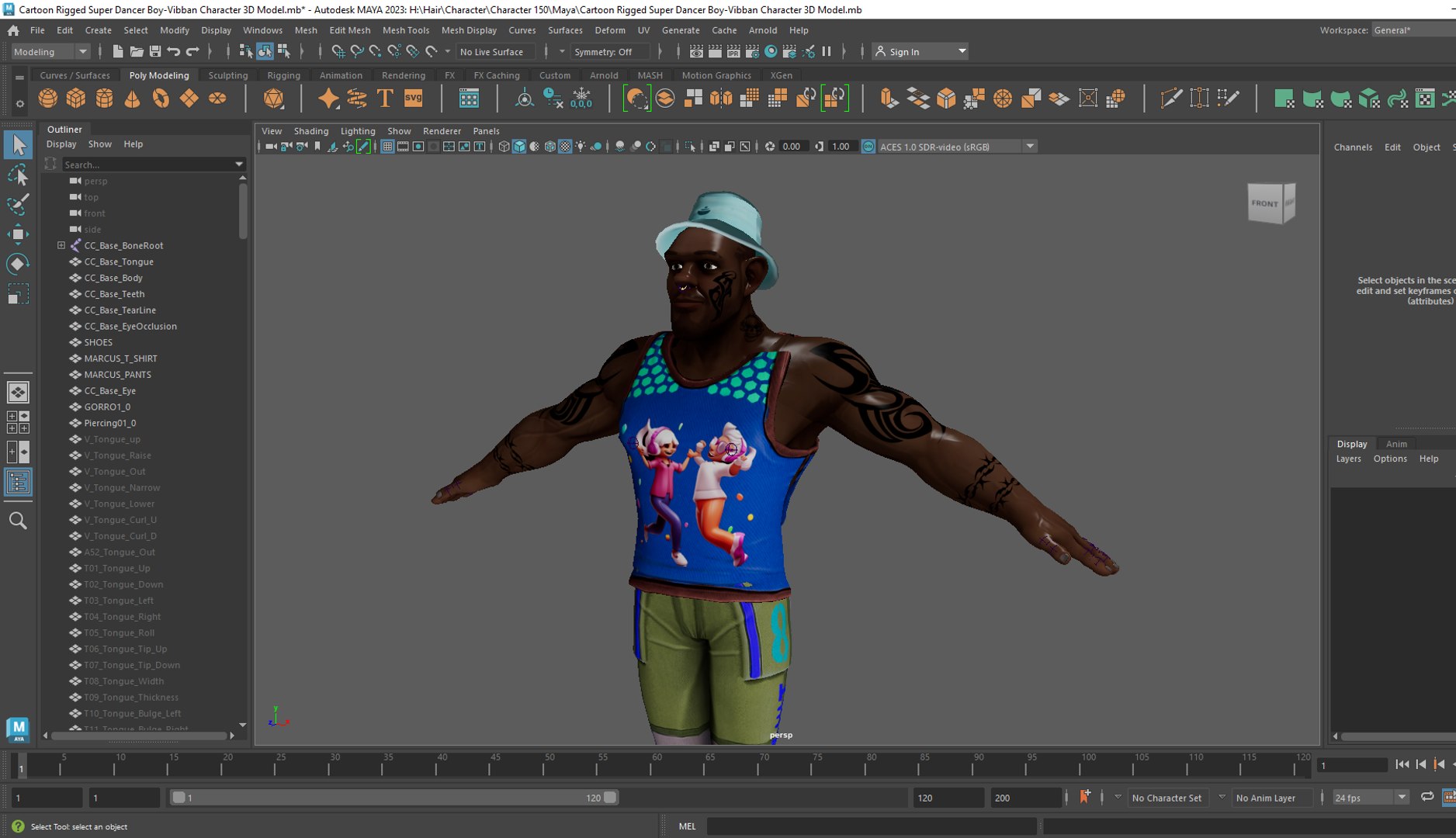Viewport: 1456px width, 838px height.
Task: Toggle the four view layout
Action: [18, 422]
